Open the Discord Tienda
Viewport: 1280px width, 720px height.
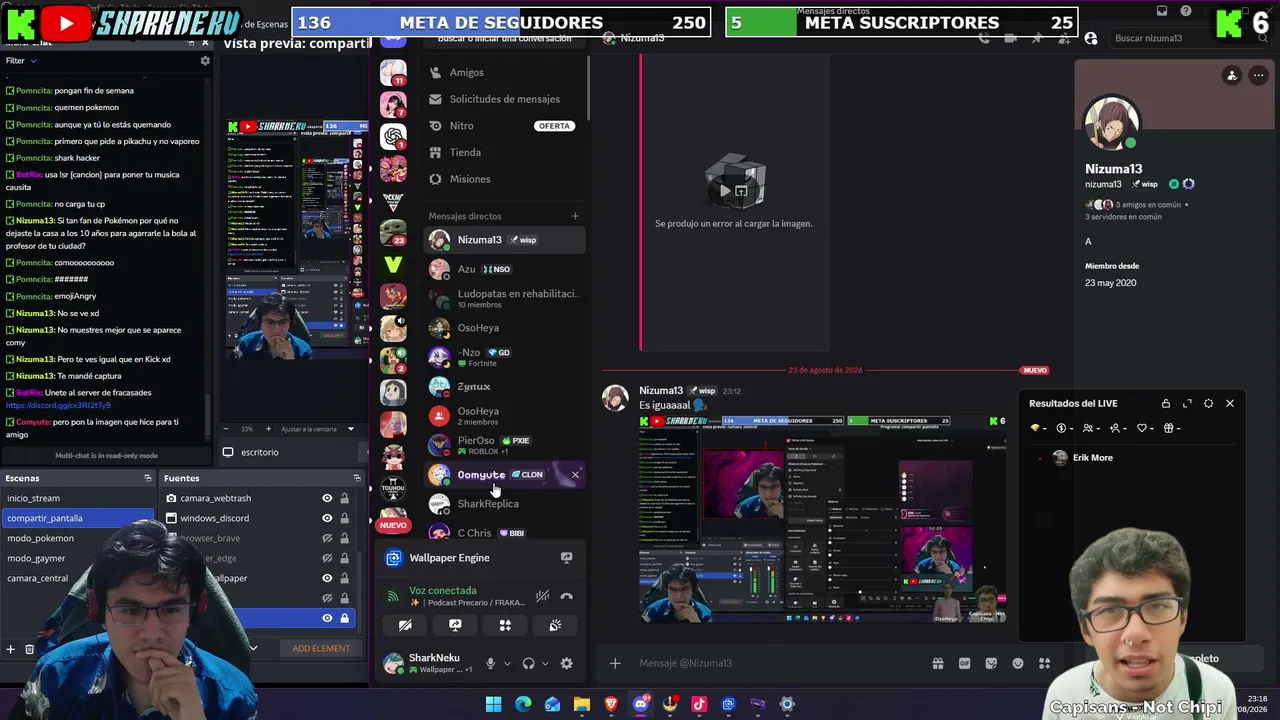505,152
